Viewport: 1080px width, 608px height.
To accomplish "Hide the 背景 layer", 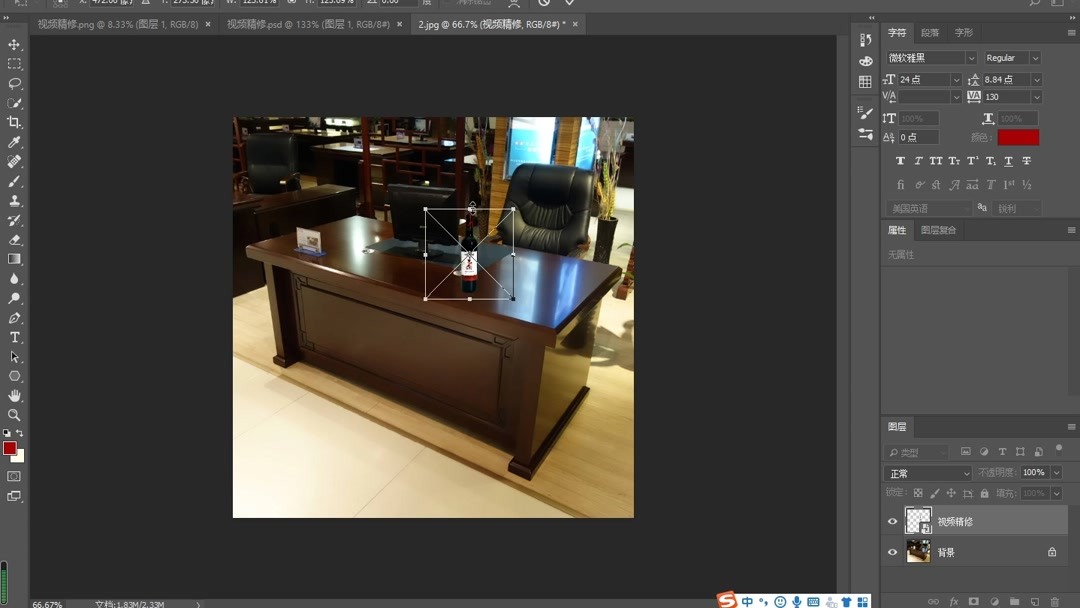I will (892, 552).
